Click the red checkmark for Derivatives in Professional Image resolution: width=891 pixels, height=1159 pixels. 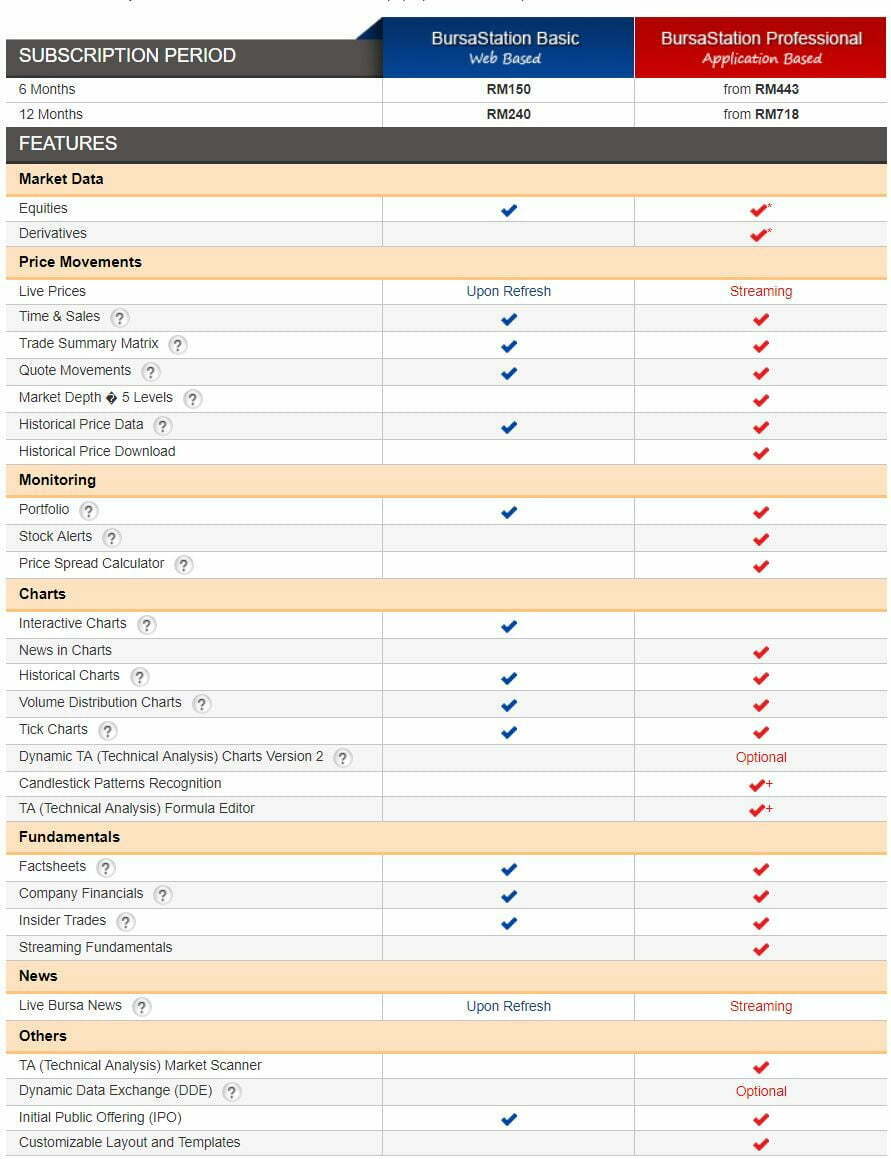(759, 235)
